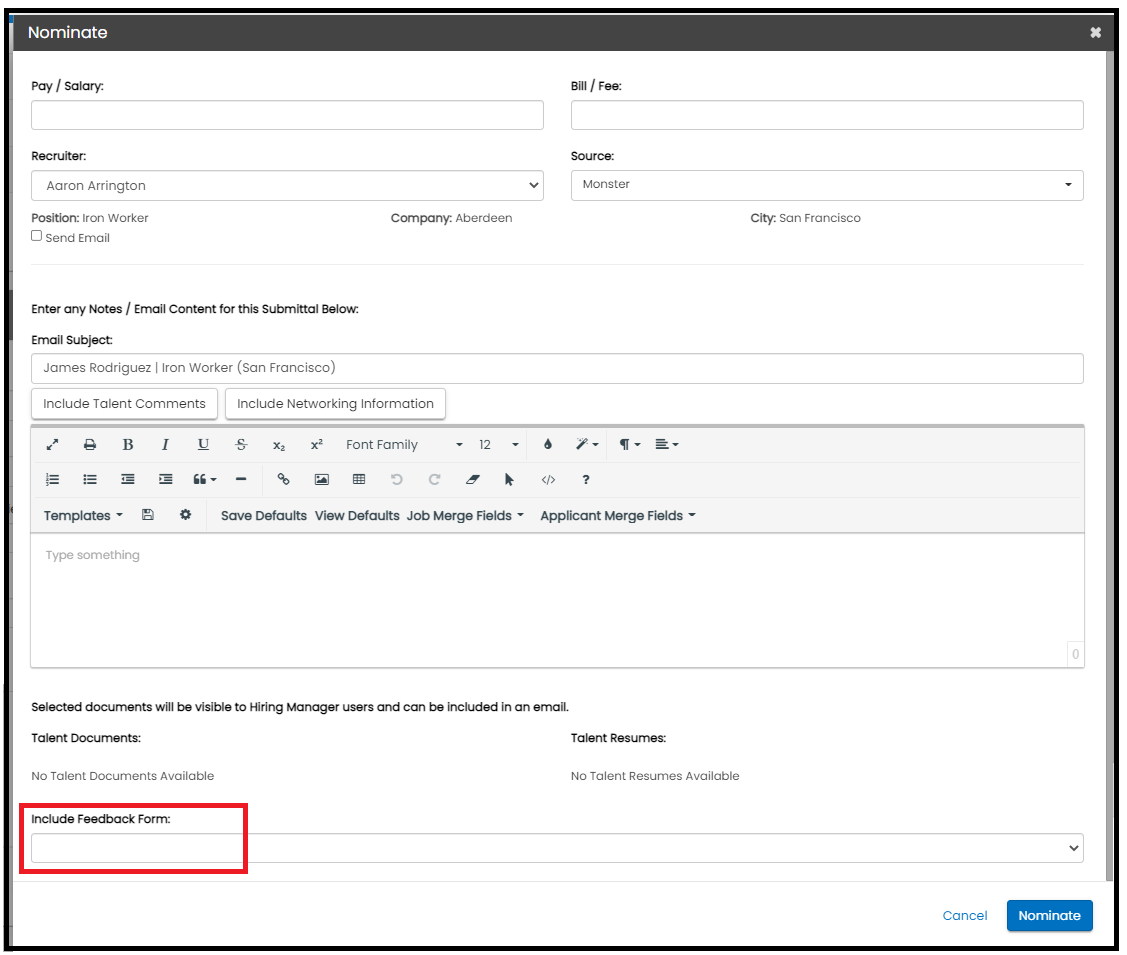Open Job Merge Fields menu
Screen dimensions: 1127x955
point(465,516)
